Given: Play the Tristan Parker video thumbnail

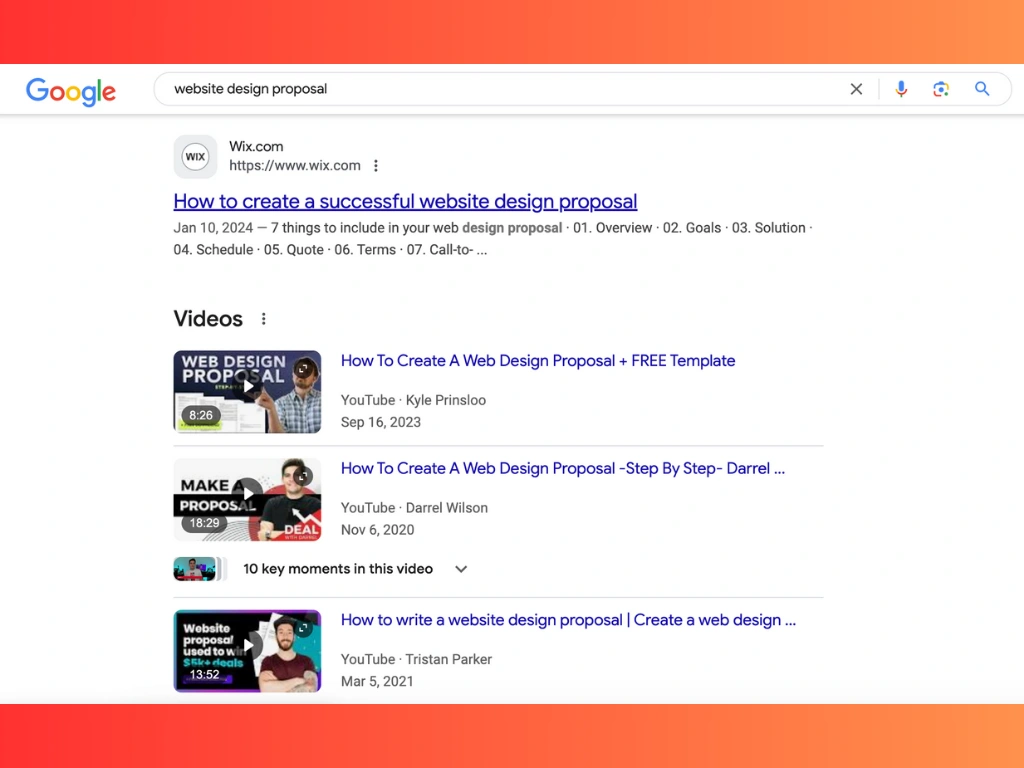Looking at the screenshot, I should [247, 650].
